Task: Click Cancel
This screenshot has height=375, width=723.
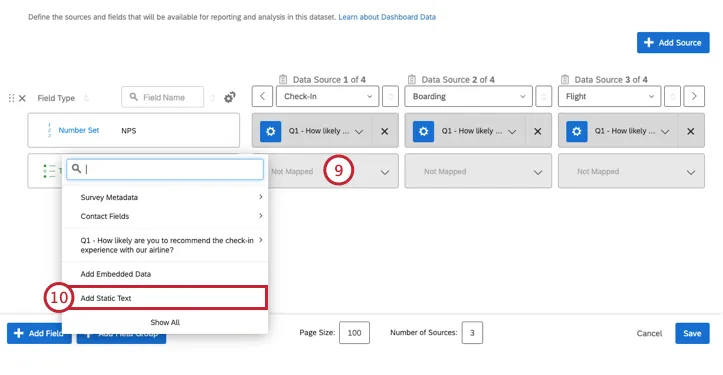Action: point(649,333)
